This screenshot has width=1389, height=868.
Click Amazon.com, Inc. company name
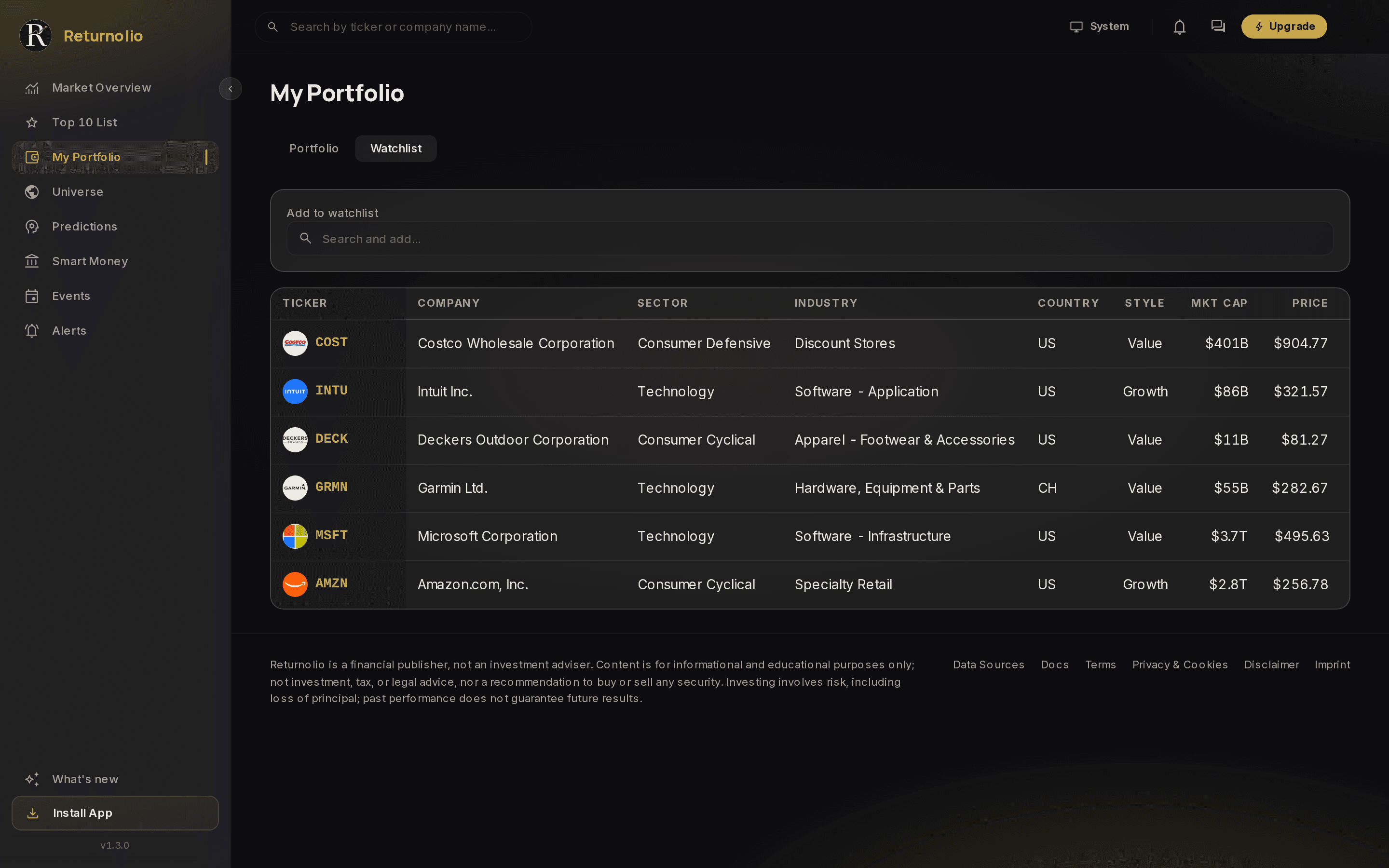[x=473, y=584]
